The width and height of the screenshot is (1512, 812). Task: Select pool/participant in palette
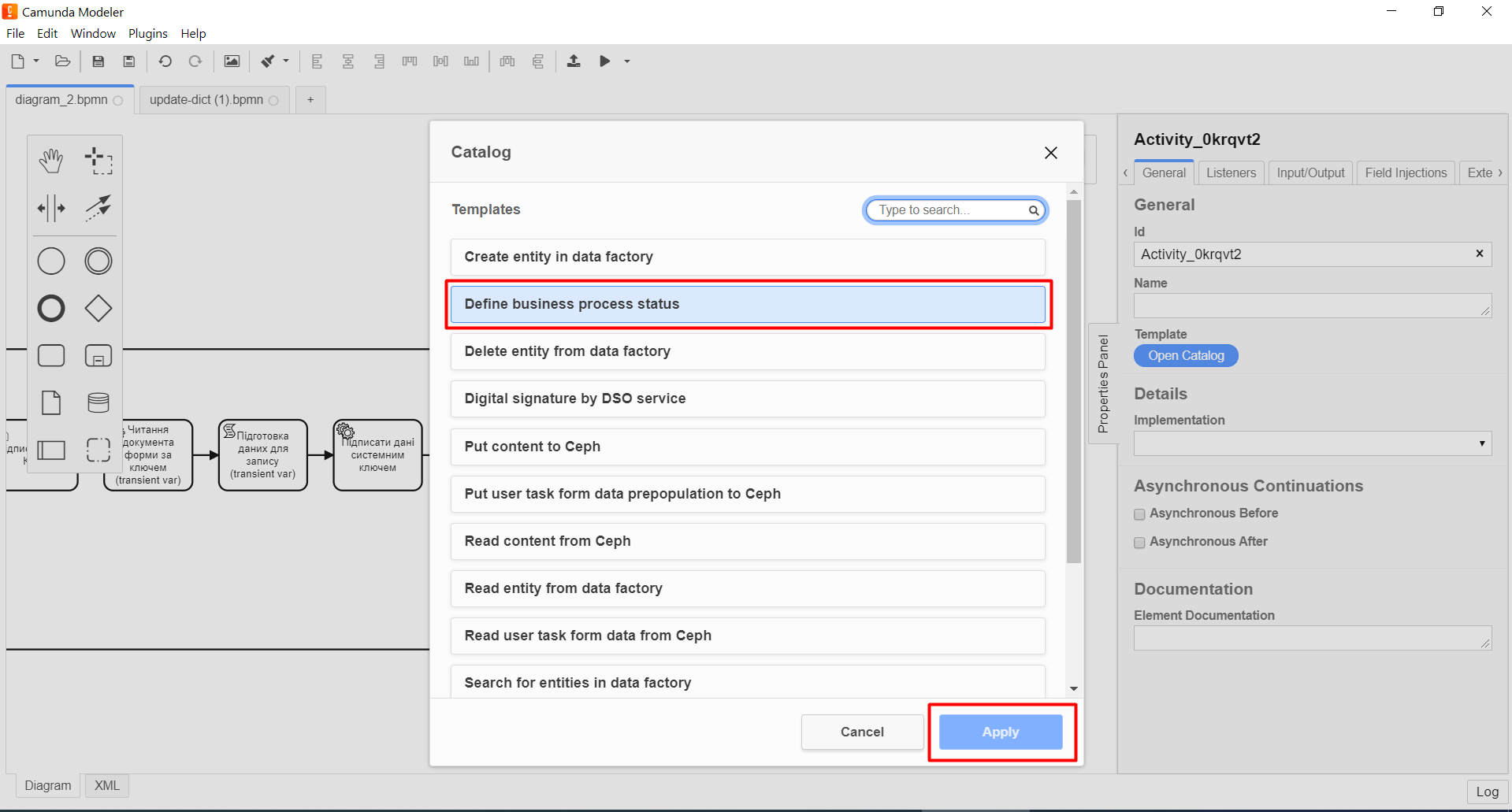[51, 450]
